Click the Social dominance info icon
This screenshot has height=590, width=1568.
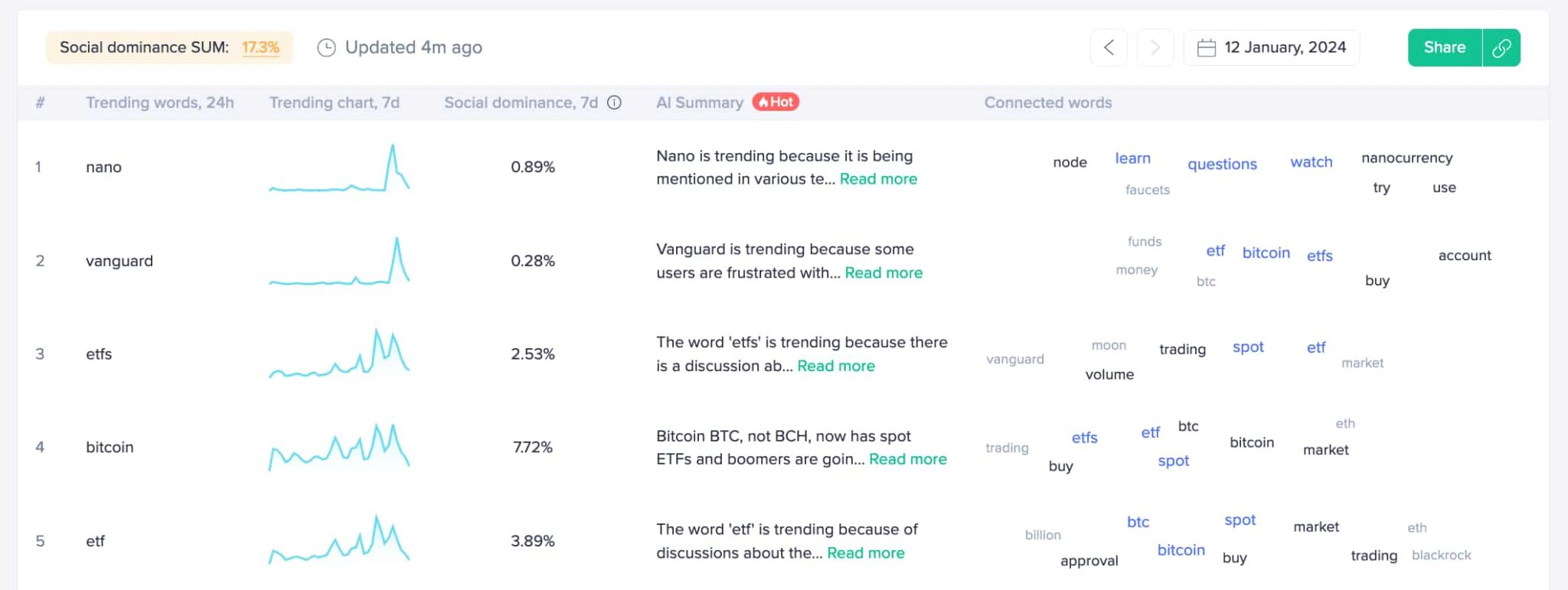[x=614, y=103]
